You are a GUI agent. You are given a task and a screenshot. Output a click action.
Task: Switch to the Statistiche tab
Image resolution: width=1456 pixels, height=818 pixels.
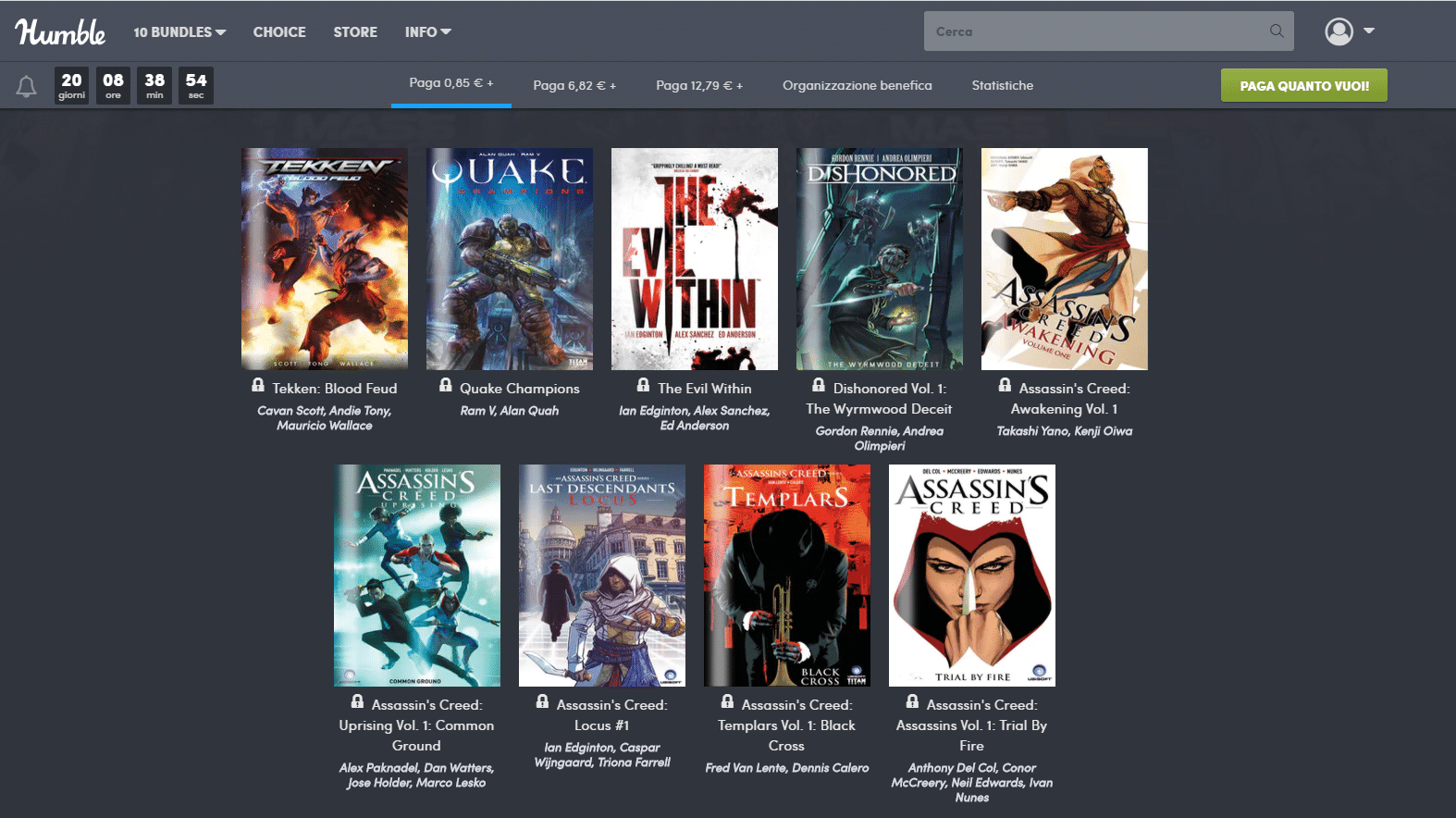(1003, 85)
